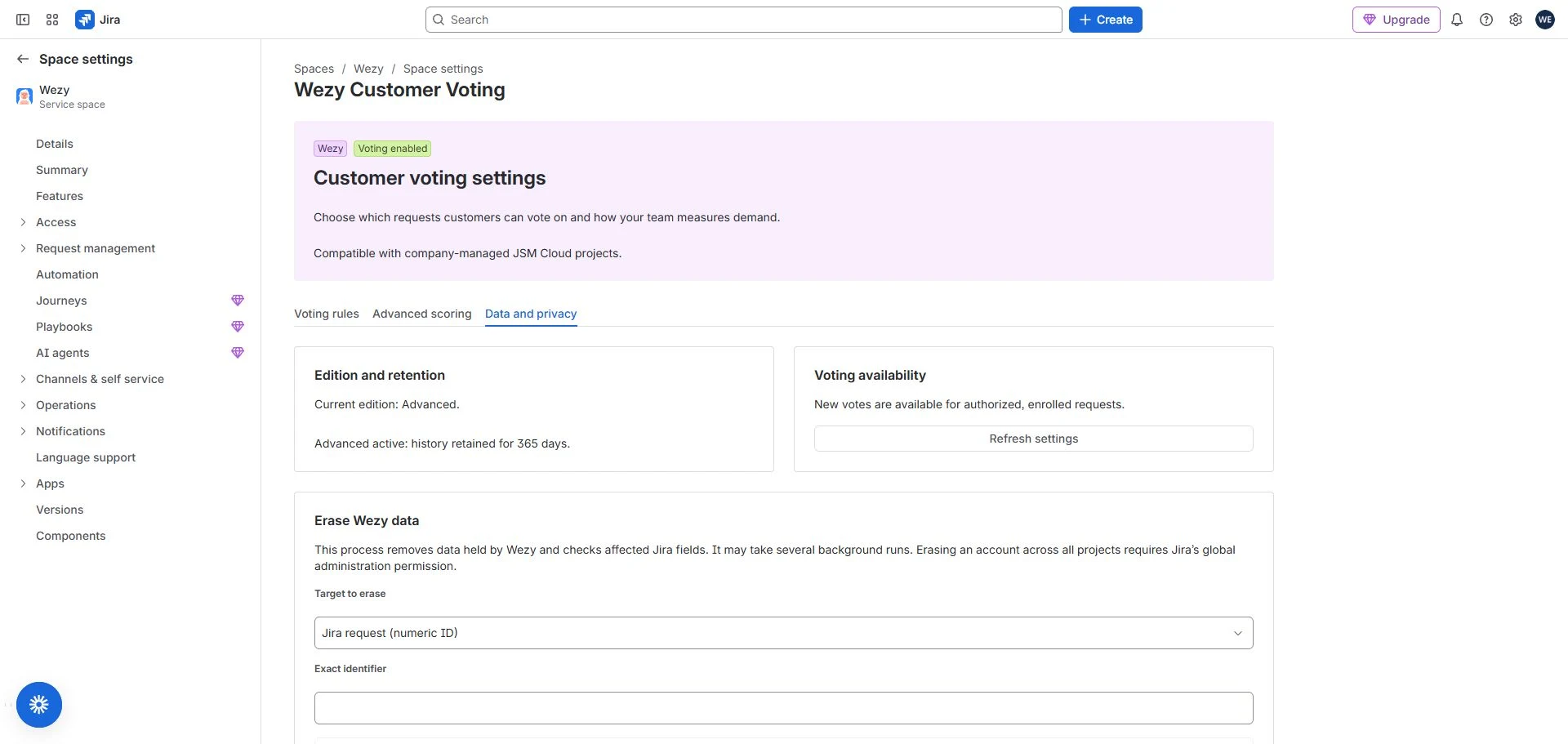This screenshot has height=744, width=1568.
Task: Click the Wezy space avatar icon
Action: [24, 96]
